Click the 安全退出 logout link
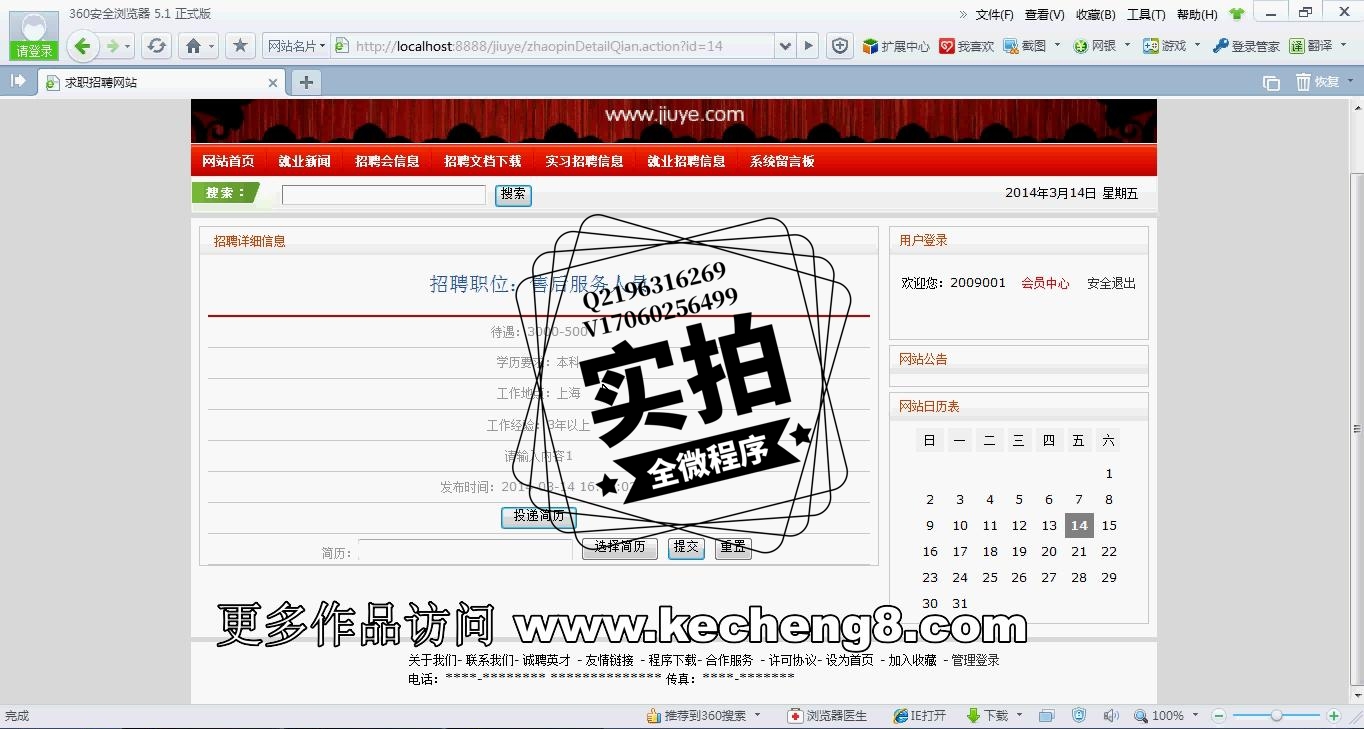The image size is (1364, 729). (1111, 284)
